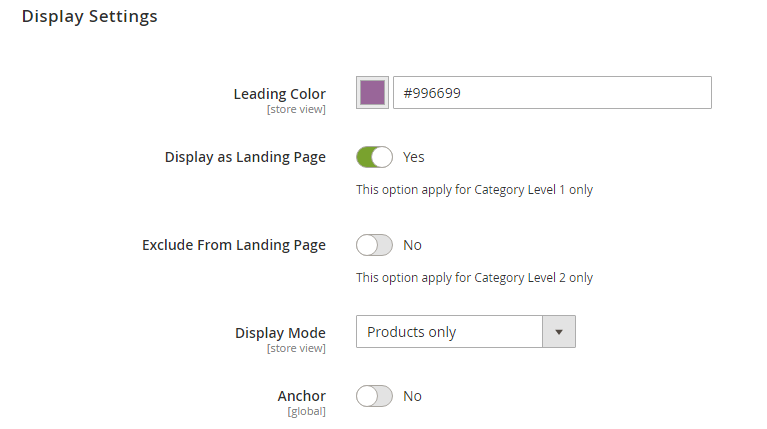
Task: Click the purple Leading Color swatch
Action: pos(372,93)
